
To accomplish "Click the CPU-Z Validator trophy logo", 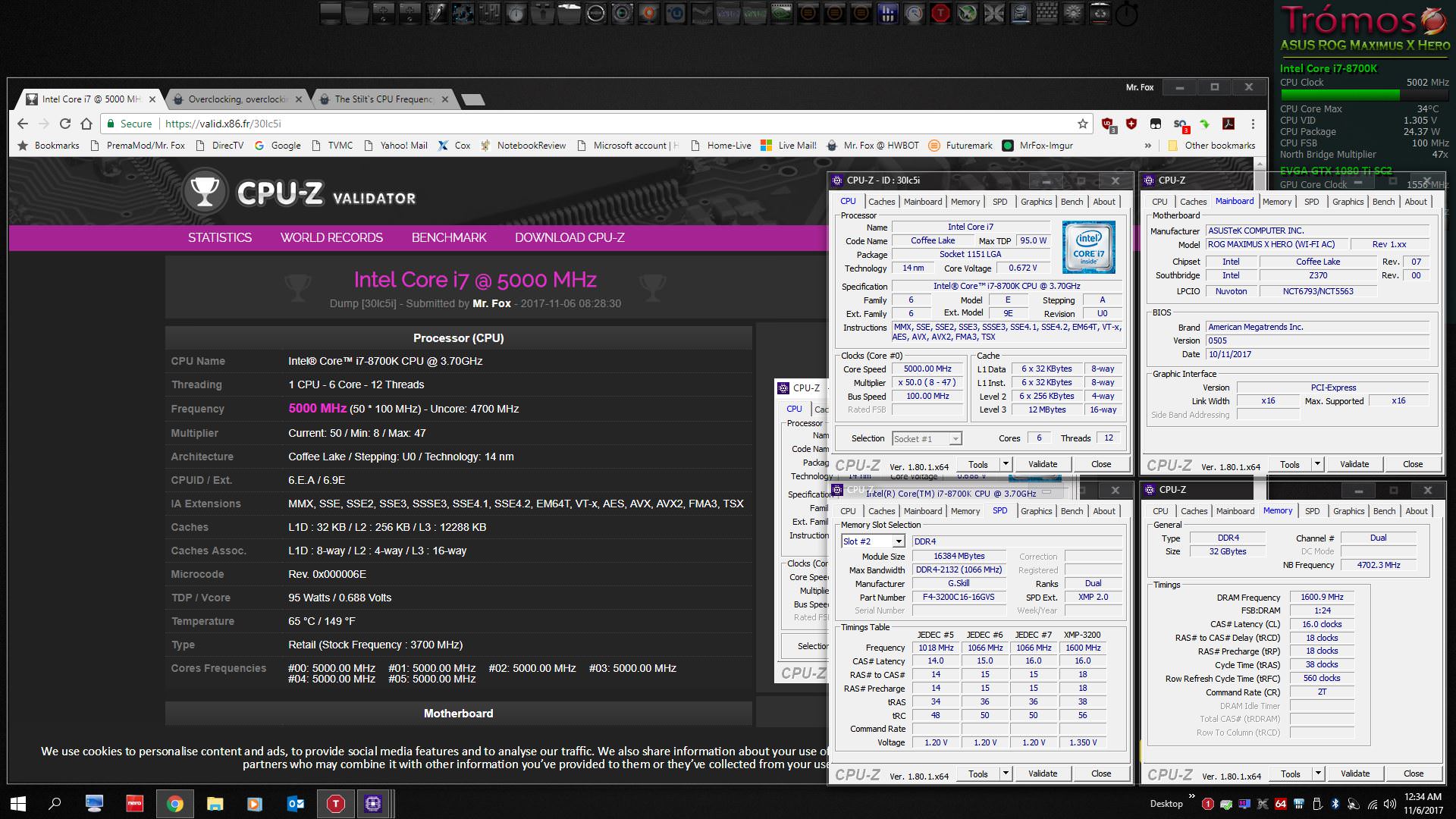I will click(x=205, y=191).
